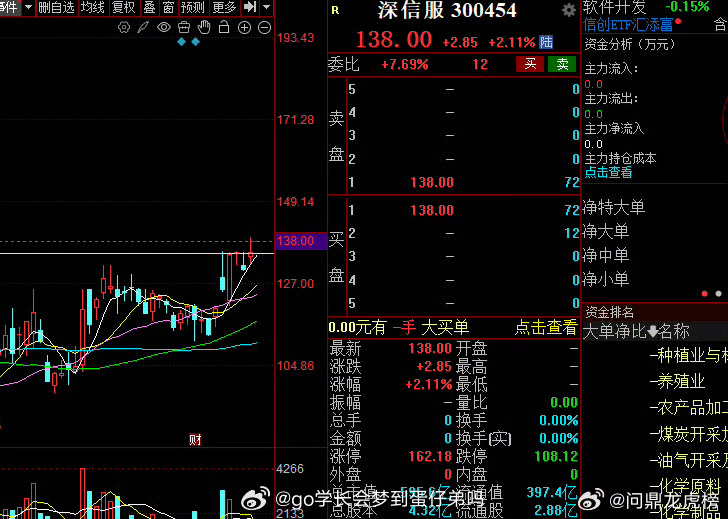Select 种植业 row in list
This screenshot has width=728, height=519.
point(692,356)
